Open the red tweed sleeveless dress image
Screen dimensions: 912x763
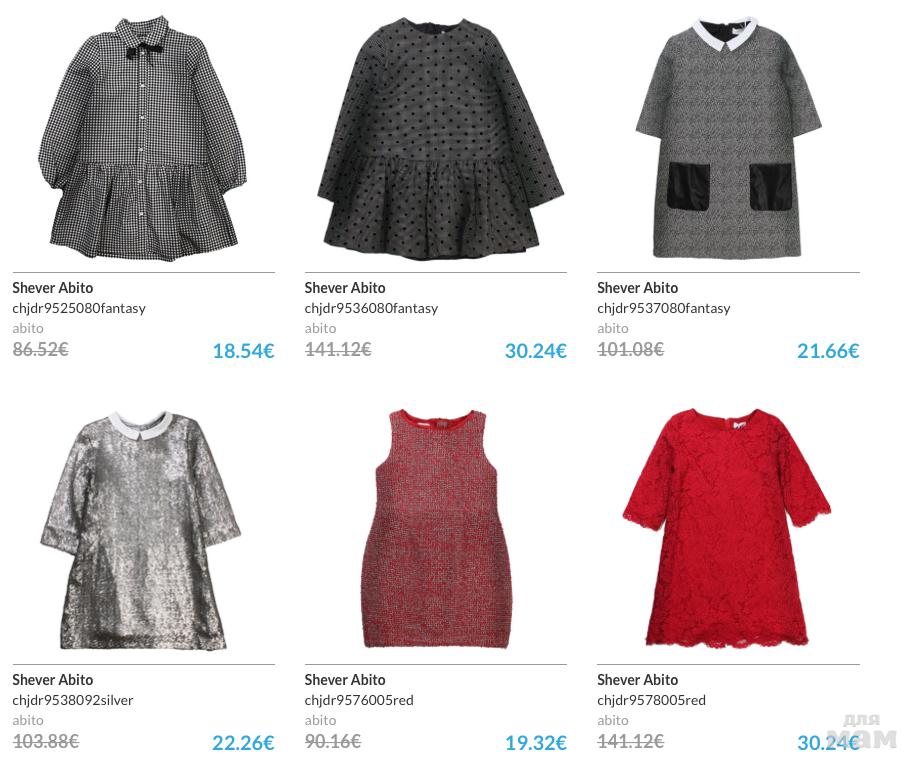coord(437,529)
